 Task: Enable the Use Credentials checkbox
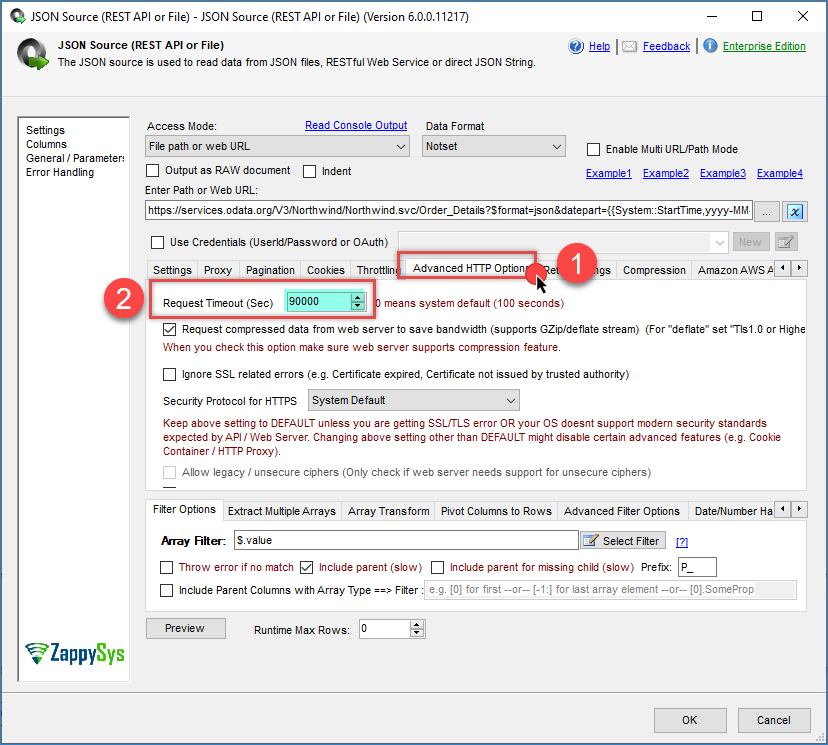[x=157, y=242]
